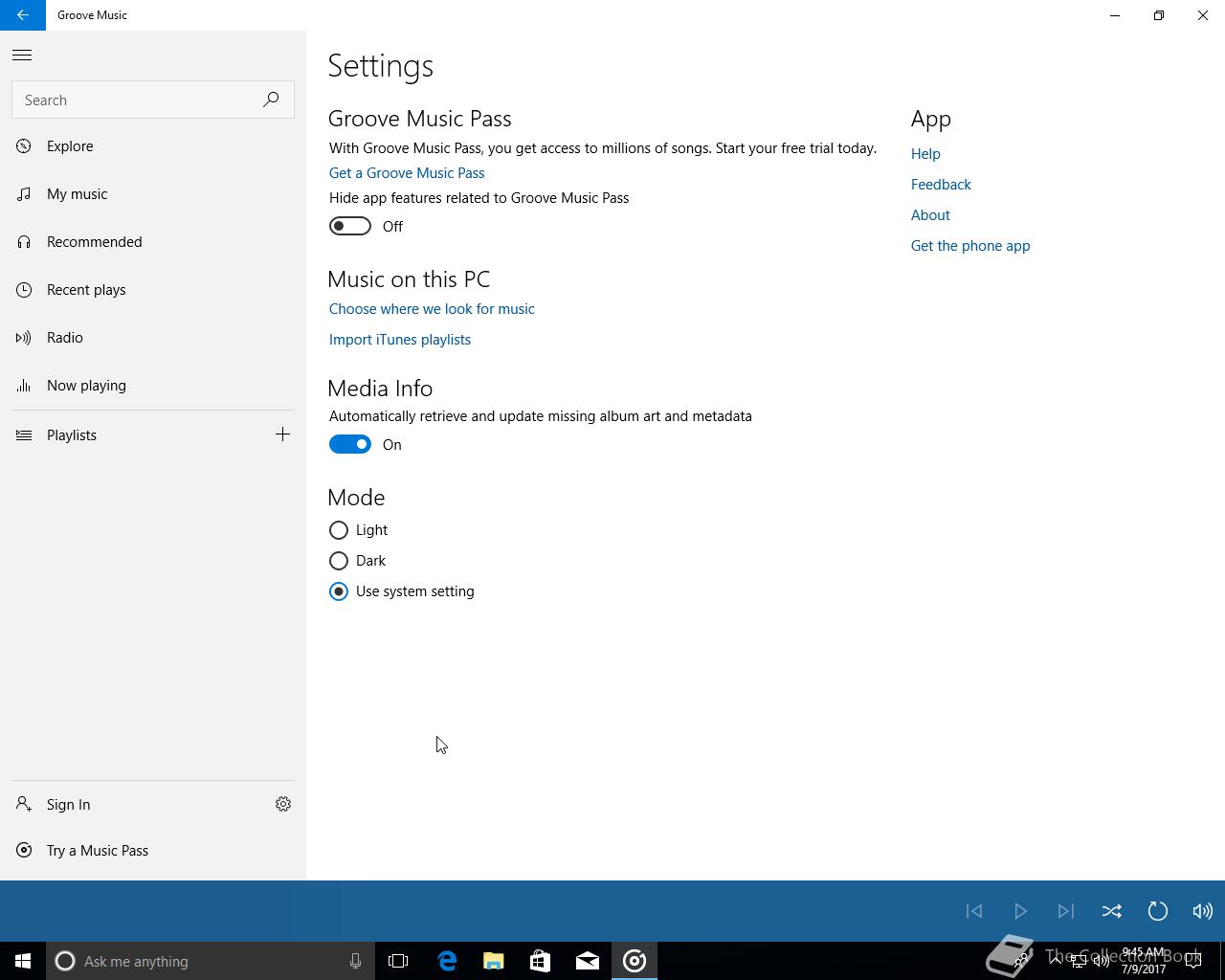Screen dimensions: 1225x980
Task: Open Mail app from taskbar
Action: coord(588,961)
